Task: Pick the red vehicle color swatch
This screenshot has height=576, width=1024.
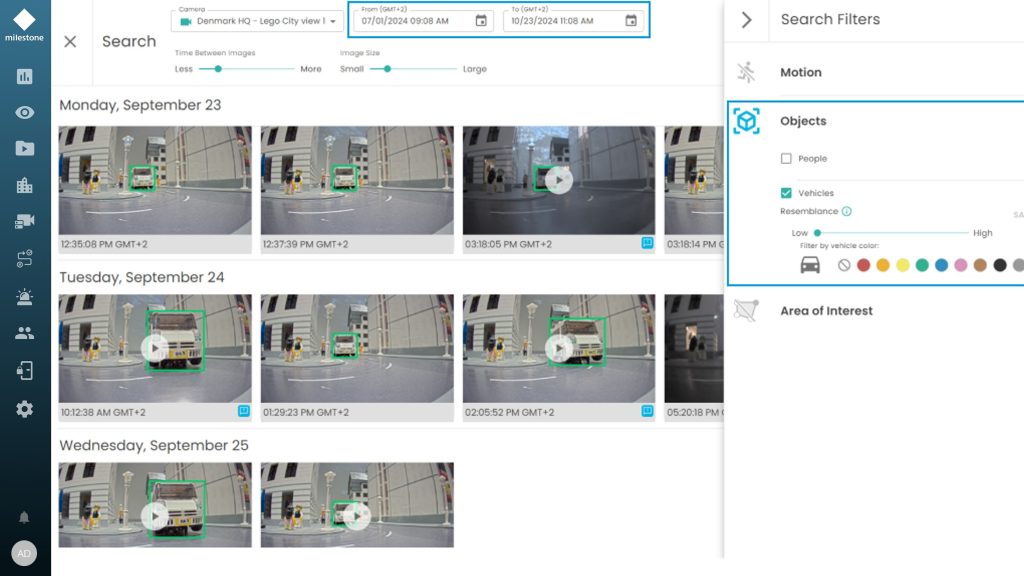Action: click(x=864, y=265)
